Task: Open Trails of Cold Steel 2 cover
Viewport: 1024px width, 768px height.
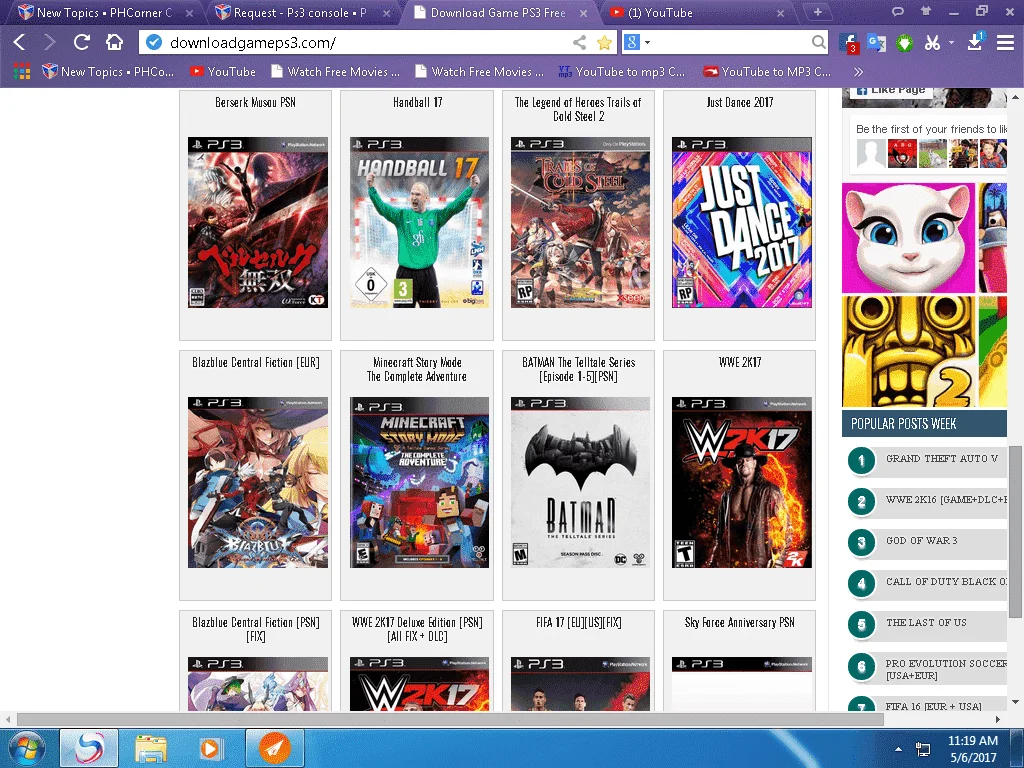Action: point(580,222)
